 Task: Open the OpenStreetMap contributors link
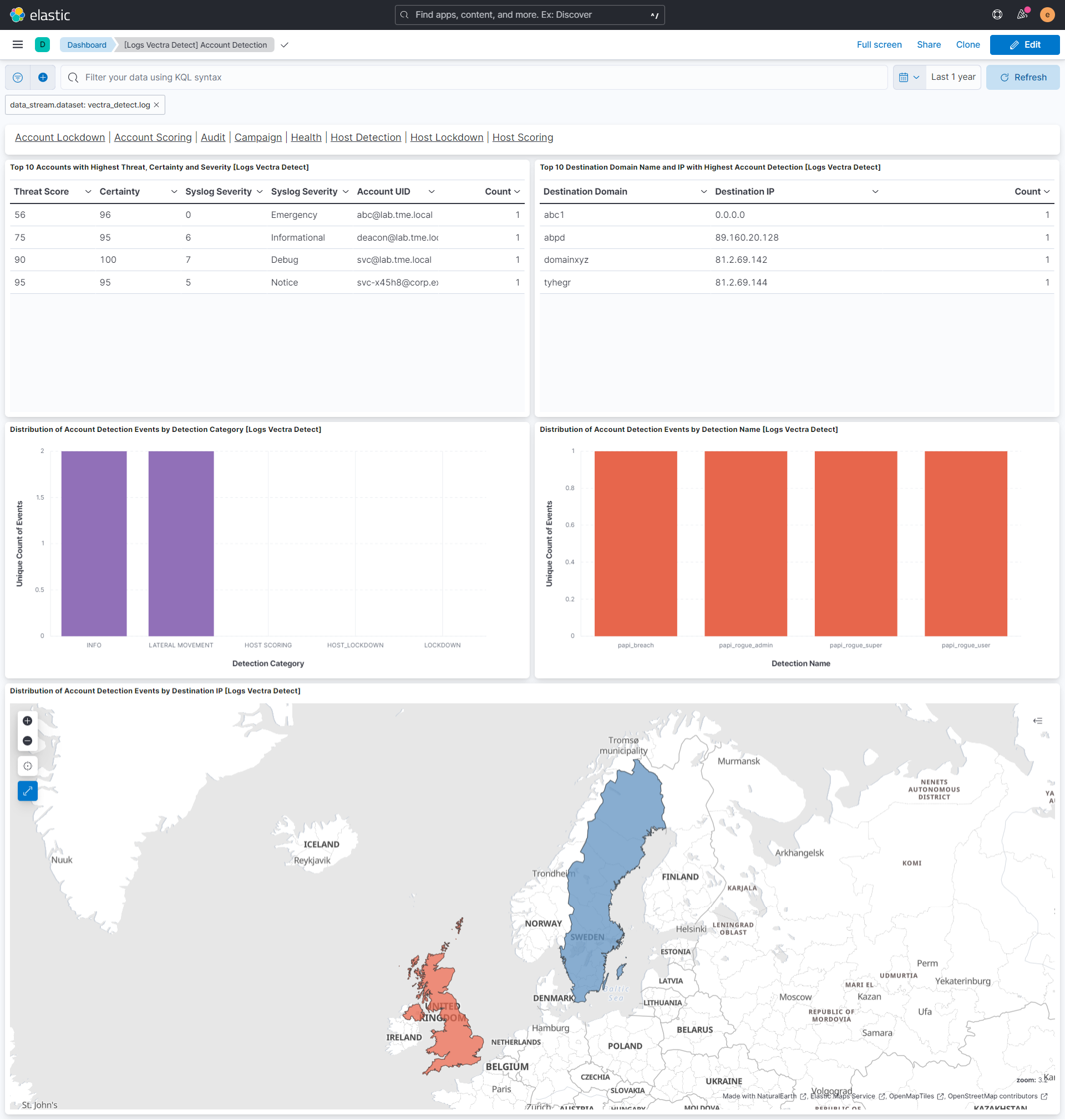(997, 1096)
